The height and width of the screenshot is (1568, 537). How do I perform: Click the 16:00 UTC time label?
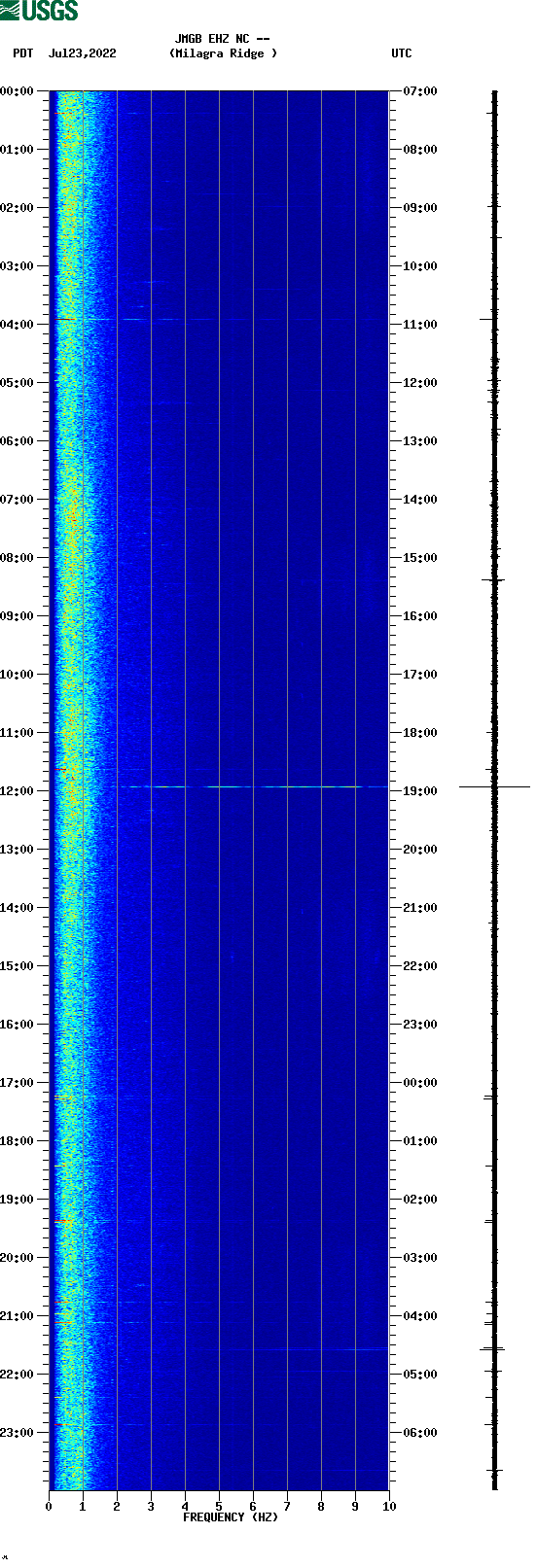click(419, 616)
